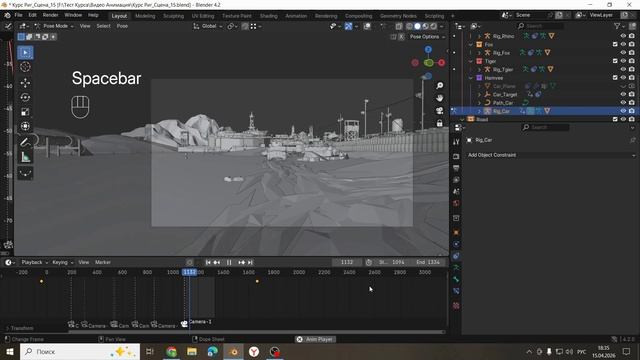Open the Pose Options dropdown

pyautogui.click(x=427, y=37)
